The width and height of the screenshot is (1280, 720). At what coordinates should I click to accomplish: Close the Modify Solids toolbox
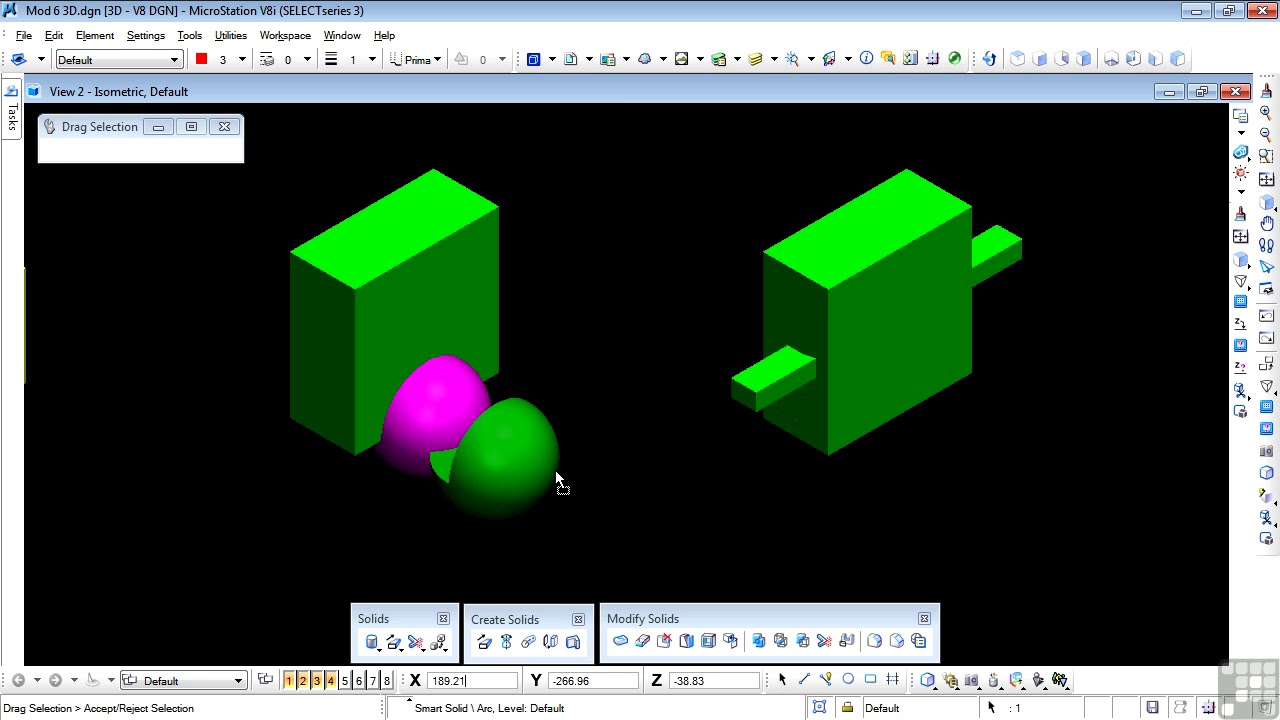(x=924, y=619)
